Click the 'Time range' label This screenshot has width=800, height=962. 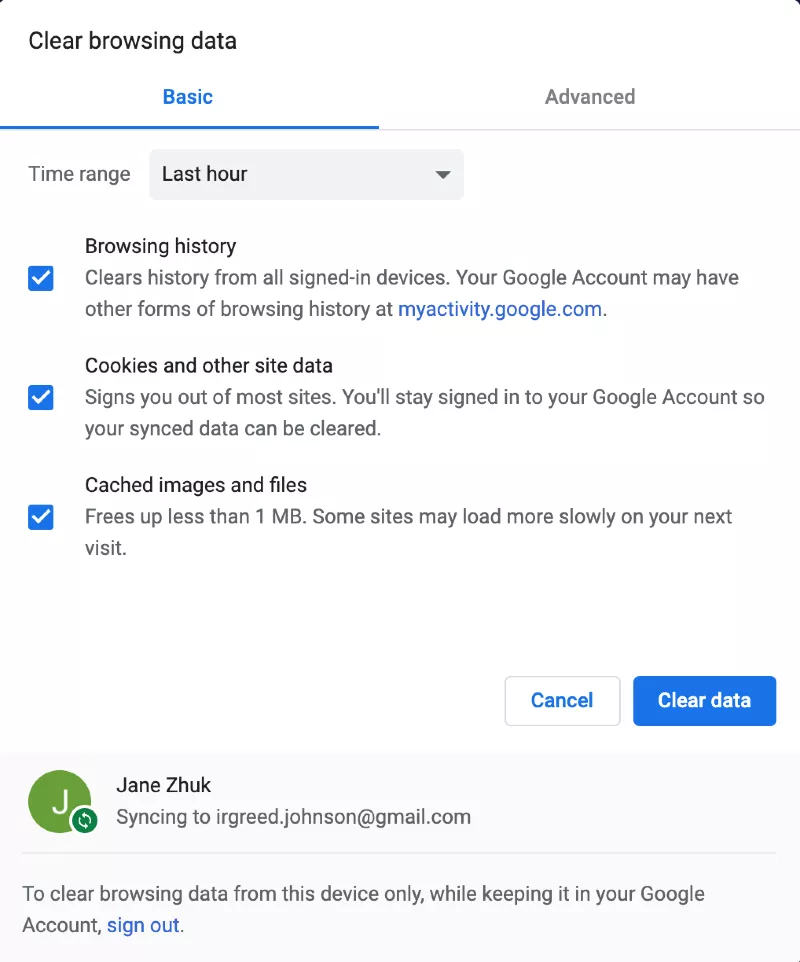pos(79,174)
